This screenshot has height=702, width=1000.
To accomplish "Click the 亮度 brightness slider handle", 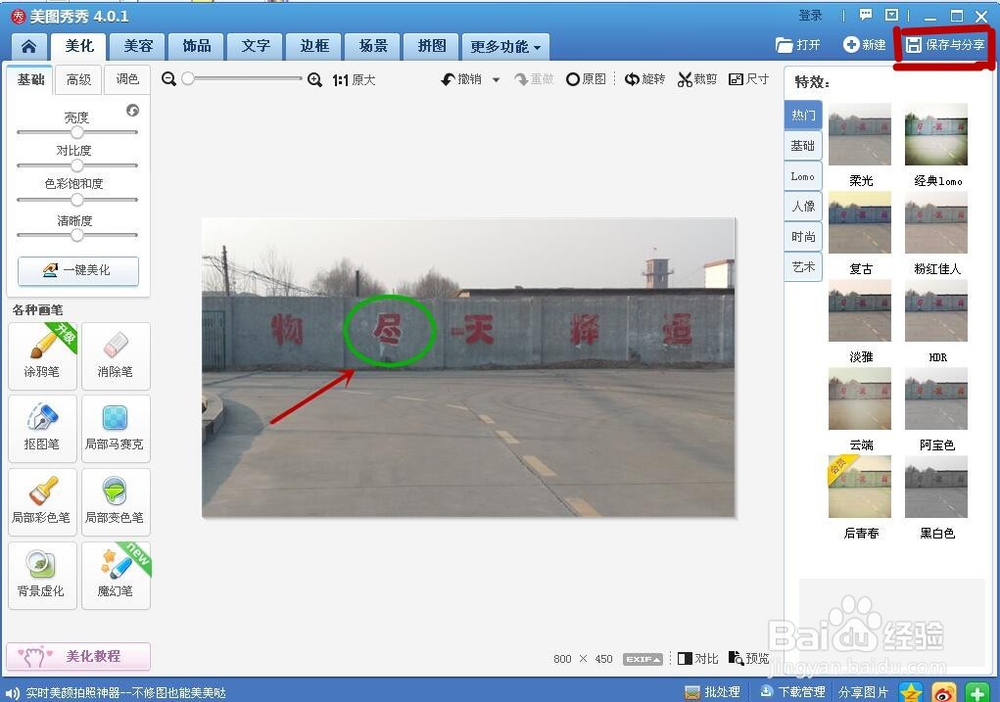I will pos(77,132).
